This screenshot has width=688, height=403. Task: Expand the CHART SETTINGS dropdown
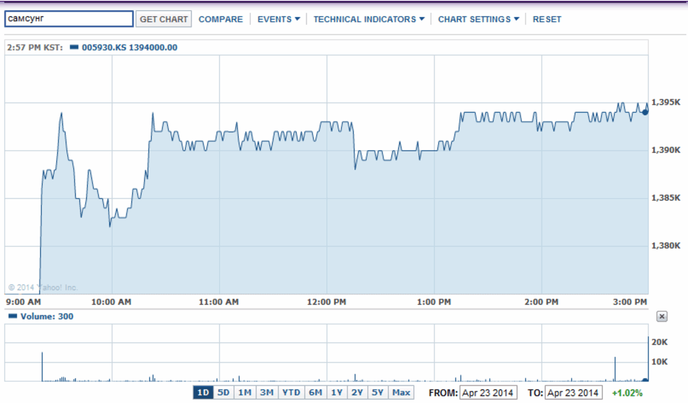tap(478, 19)
